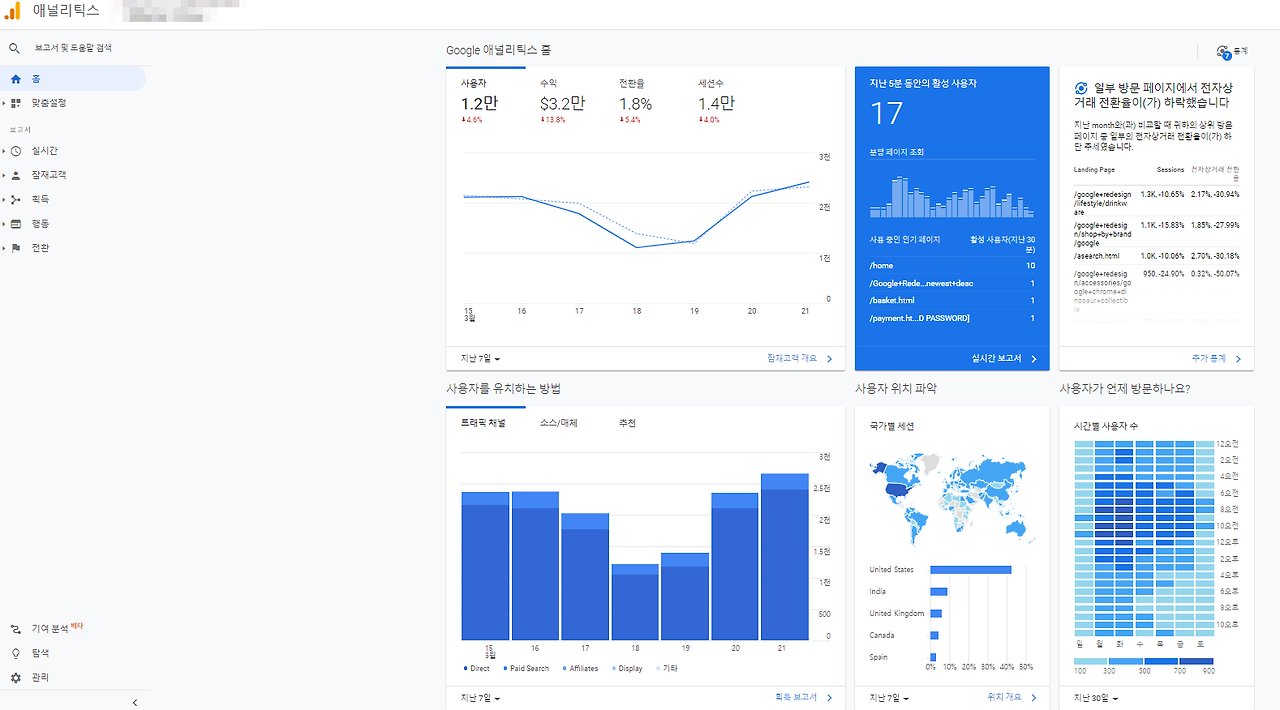Open the 관리 gear icon
This screenshot has width=1280, height=710.
click(15, 678)
